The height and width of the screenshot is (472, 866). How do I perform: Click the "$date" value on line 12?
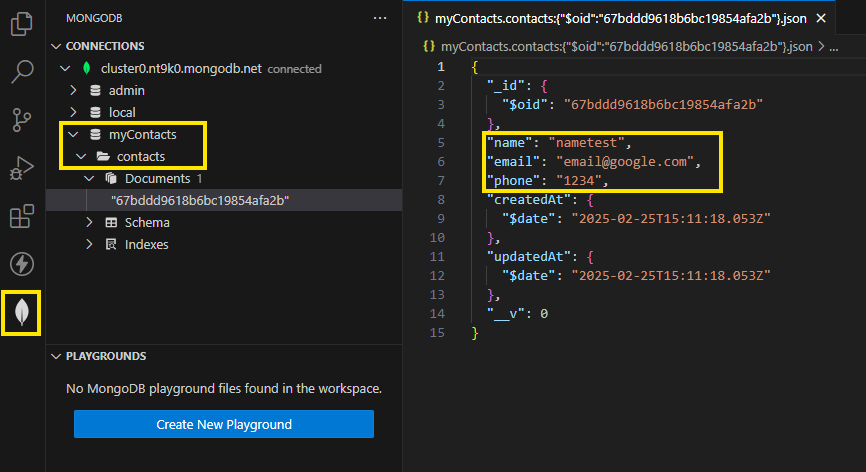pyautogui.click(x=670, y=275)
